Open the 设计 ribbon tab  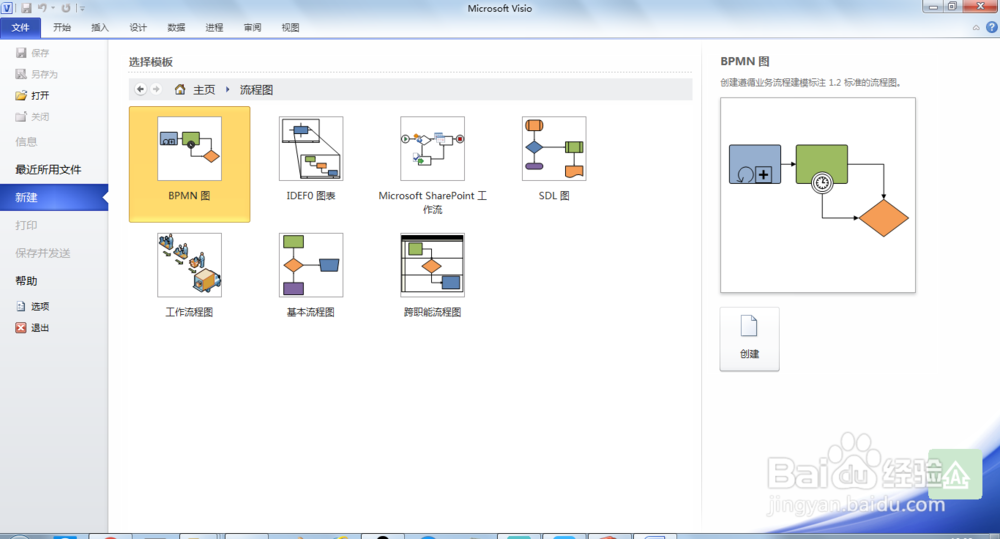click(138, 27)
